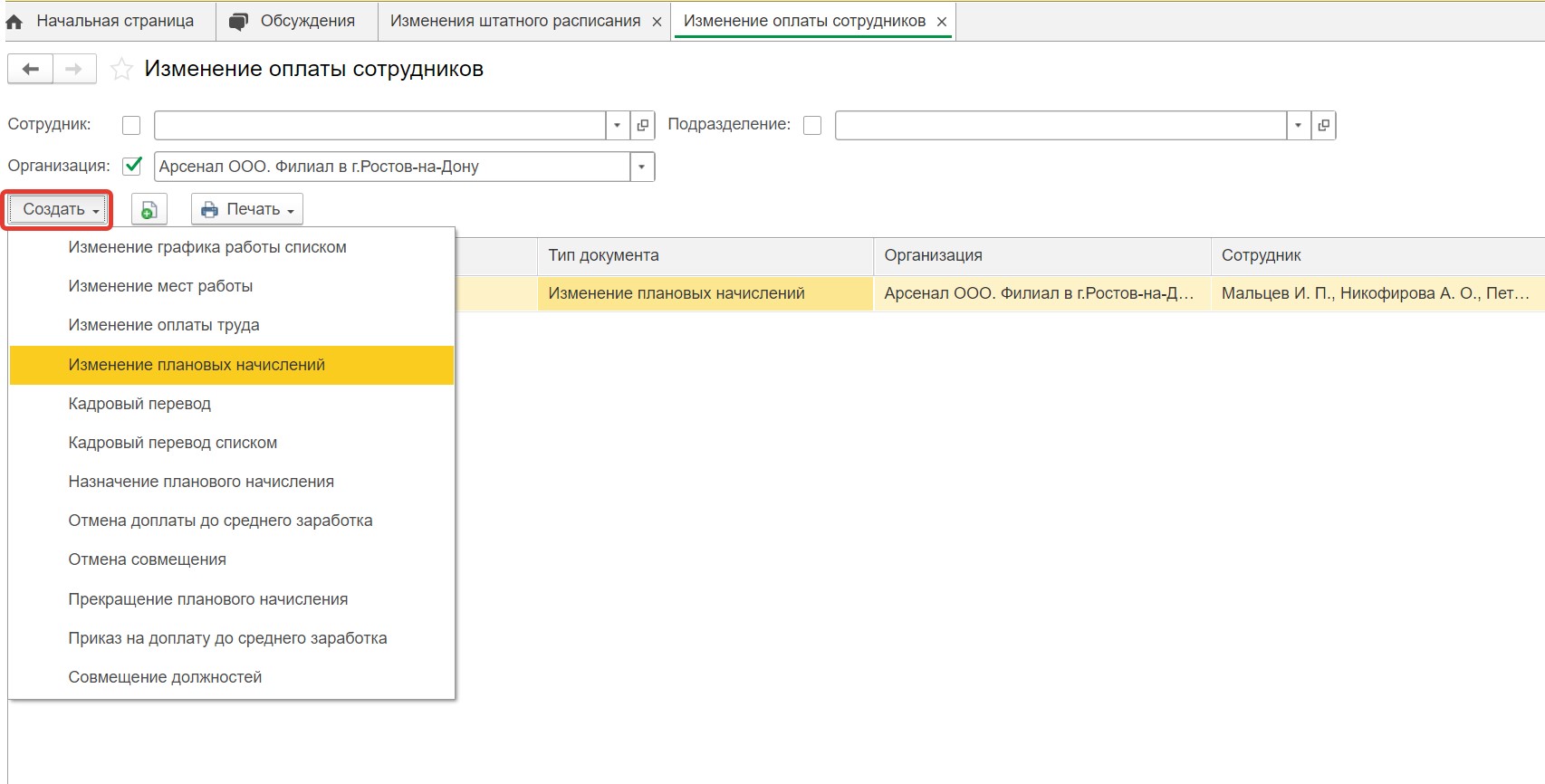This screenshot has height=784, width=1545.
Task: Uncheck the Организация filter checkbox
Action: [132, 166]
